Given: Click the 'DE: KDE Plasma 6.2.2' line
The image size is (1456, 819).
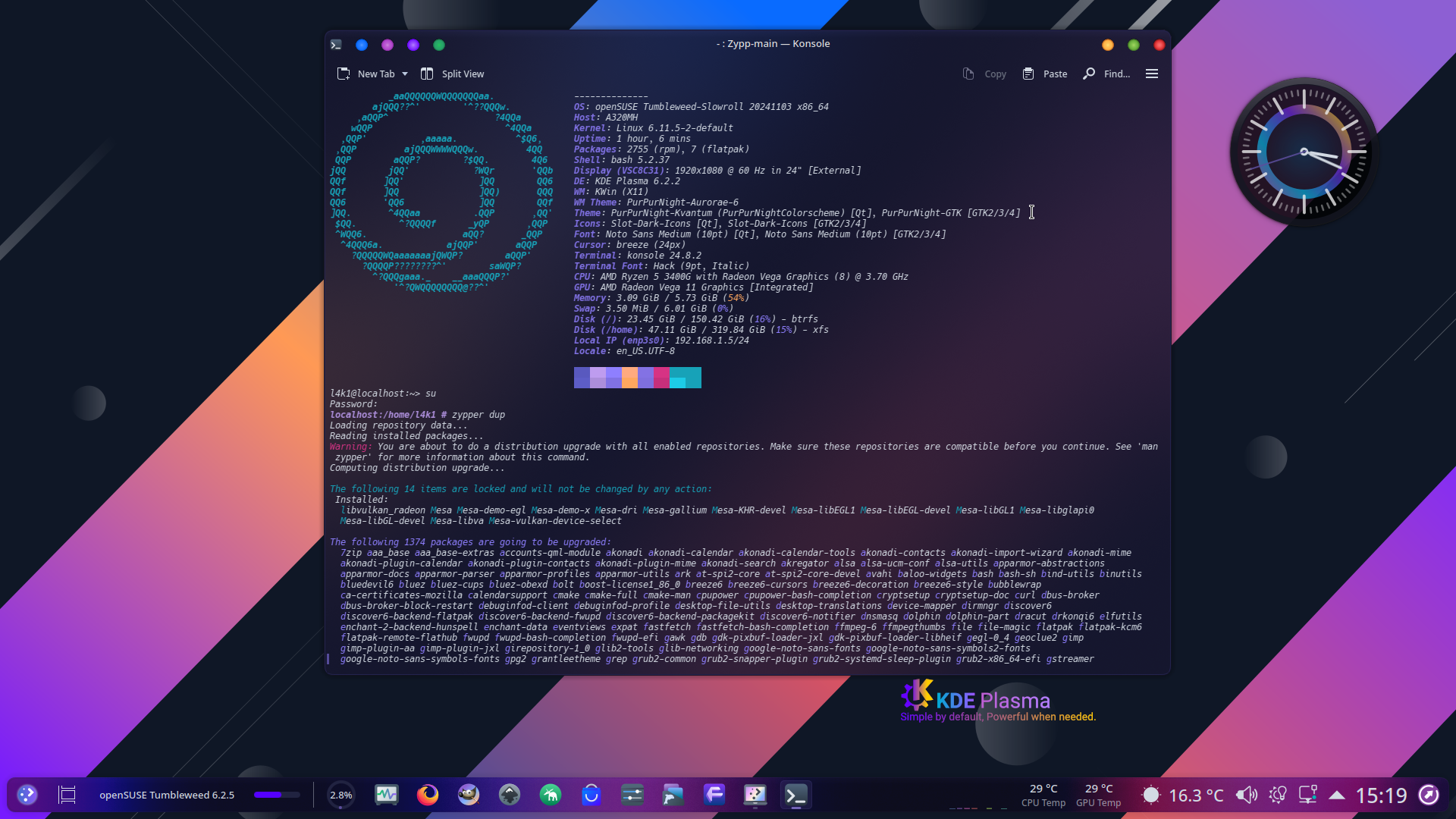Looking at the screenshot, I should click(626, 181).
